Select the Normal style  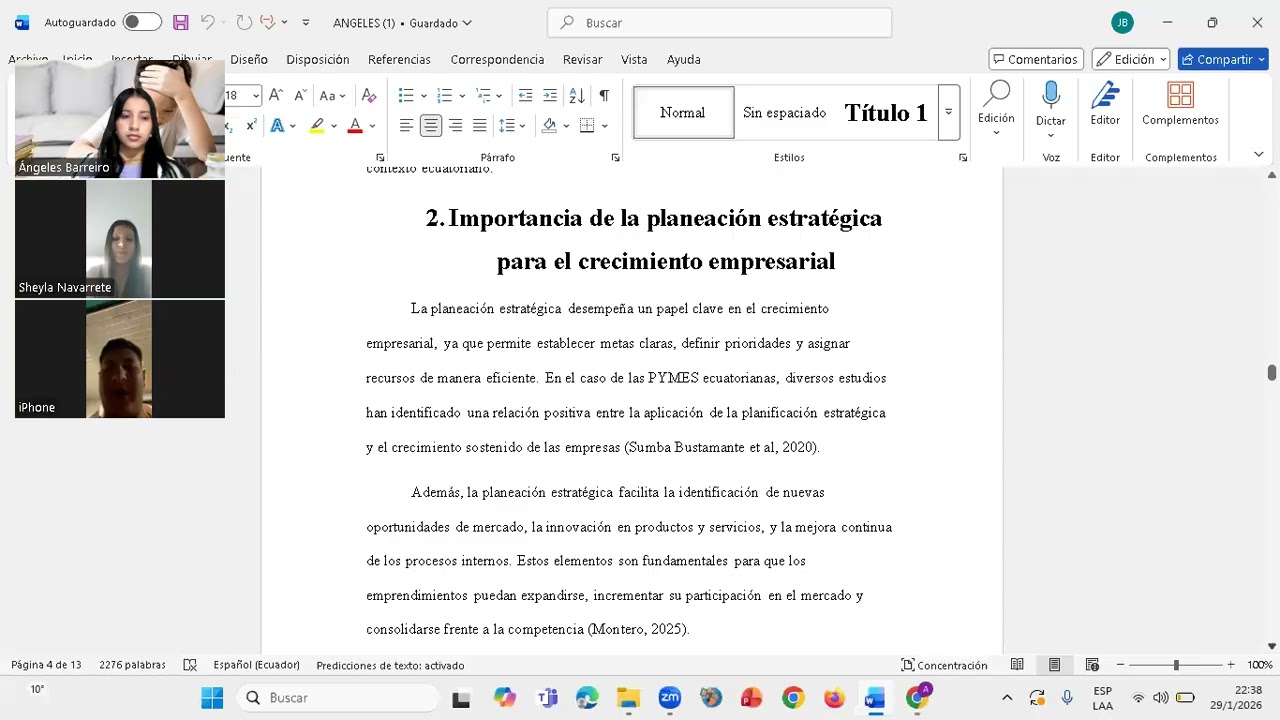click(x=683, y=112)
